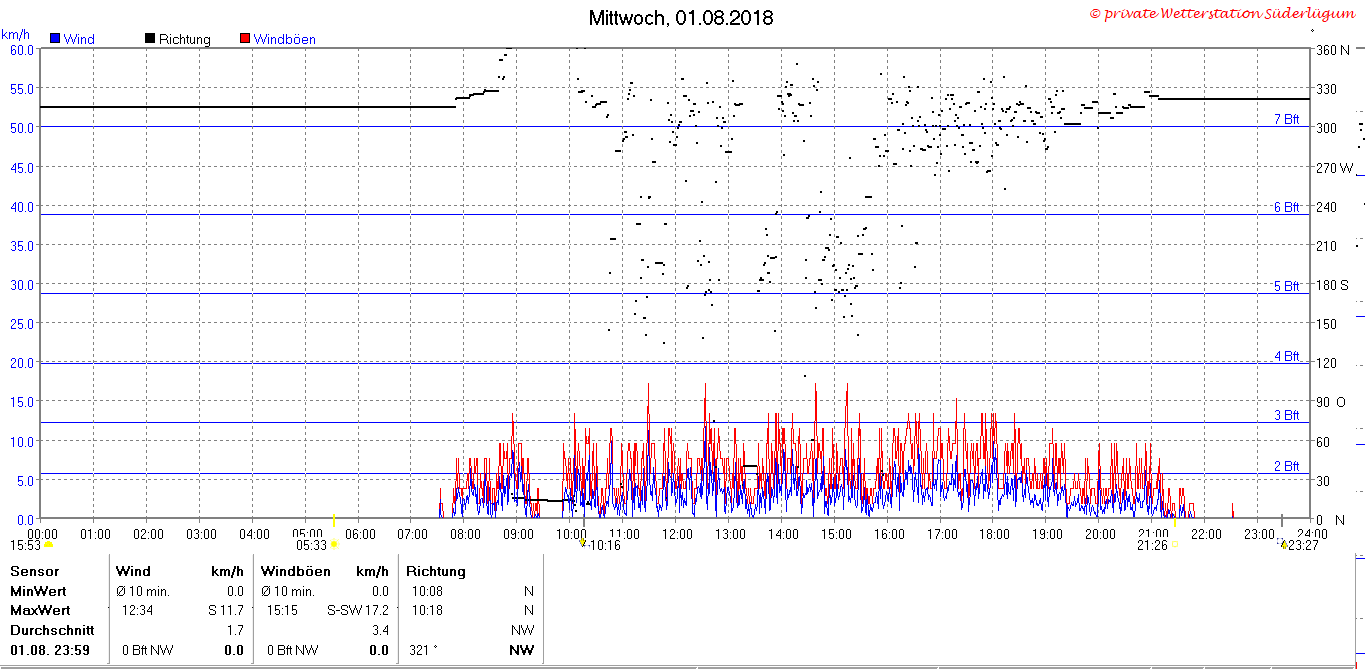Viewport: 1366px width, 669px height.
Task: Click the MaxWert row label
Action: point(40,610)
